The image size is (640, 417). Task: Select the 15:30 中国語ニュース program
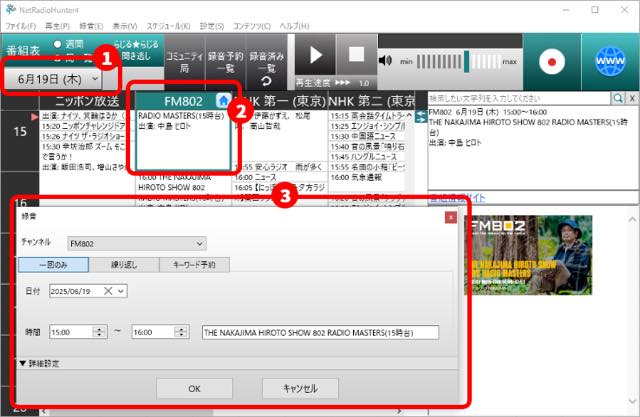[367, 136]
